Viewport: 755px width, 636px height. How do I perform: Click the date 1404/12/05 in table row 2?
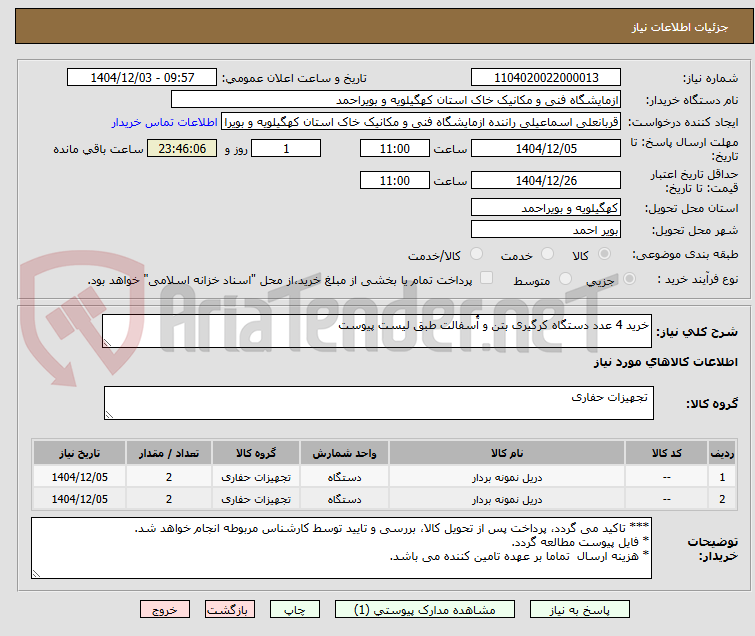(x=79, y=499)
